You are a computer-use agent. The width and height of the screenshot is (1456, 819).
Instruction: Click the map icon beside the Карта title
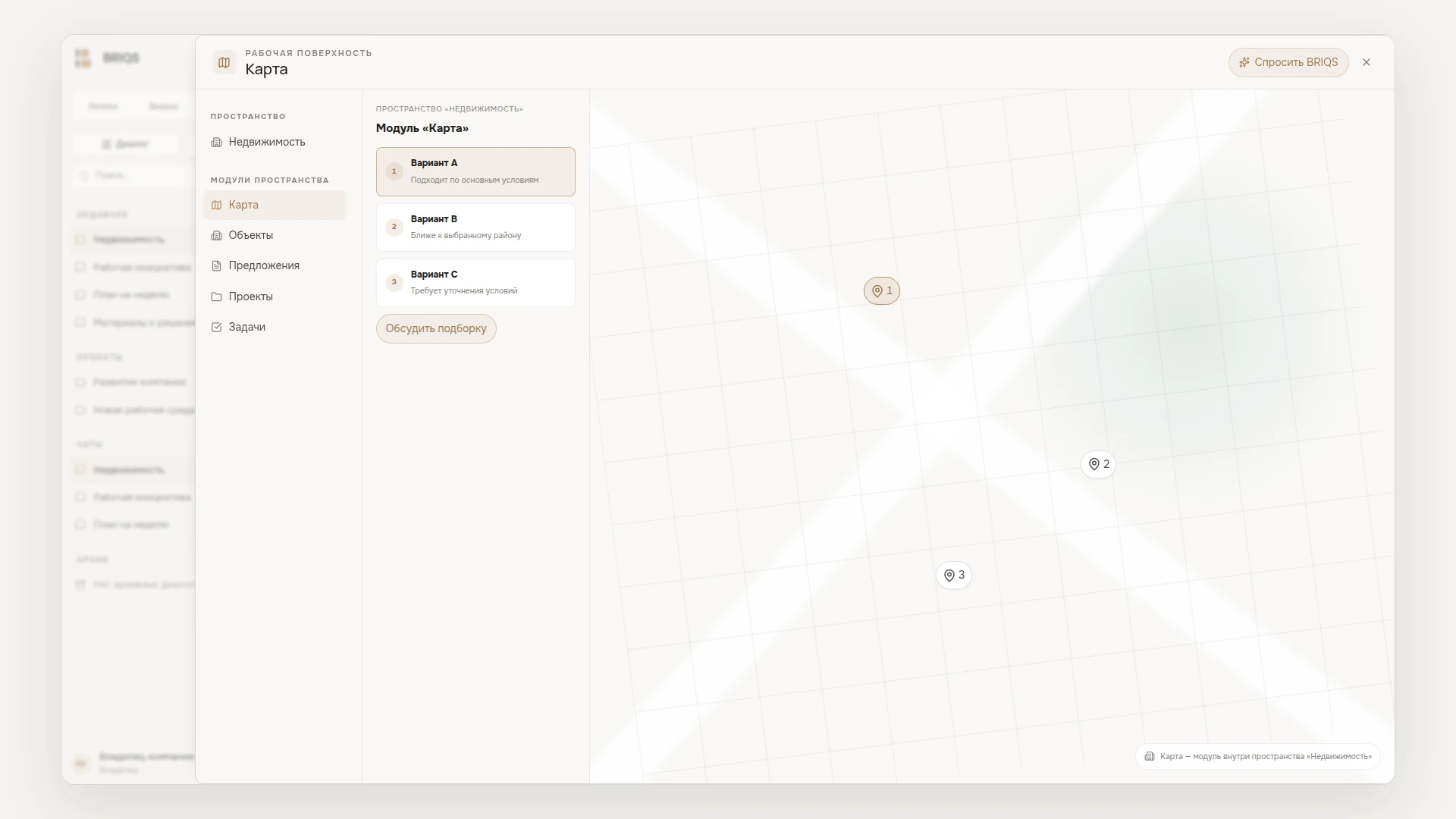click(x=224, y=62)
